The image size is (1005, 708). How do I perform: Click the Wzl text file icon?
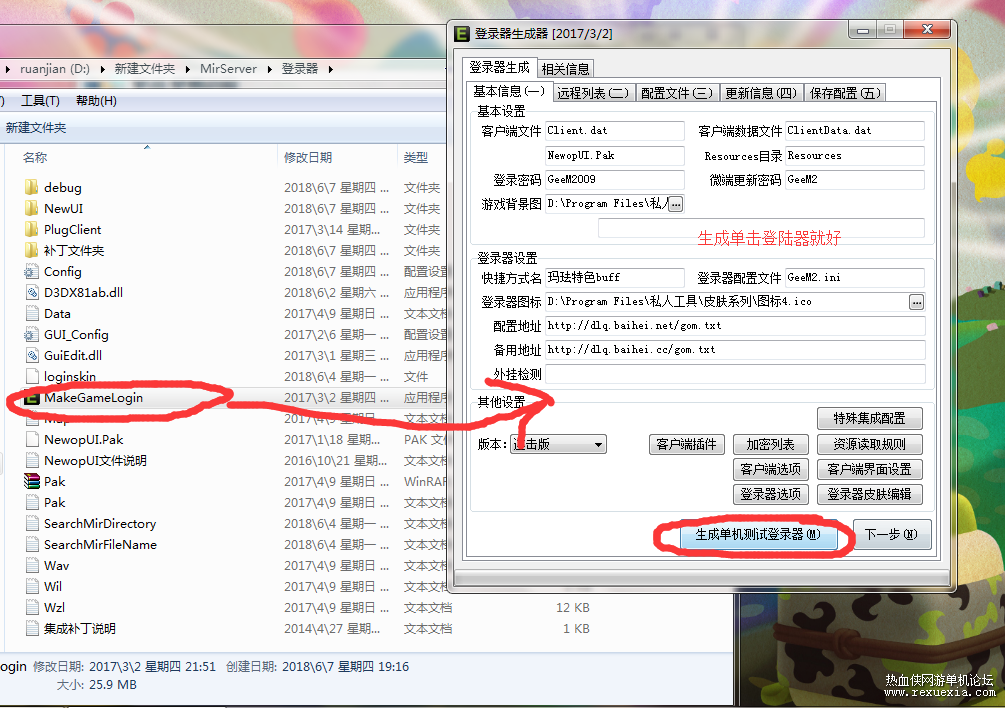point(31,607)
